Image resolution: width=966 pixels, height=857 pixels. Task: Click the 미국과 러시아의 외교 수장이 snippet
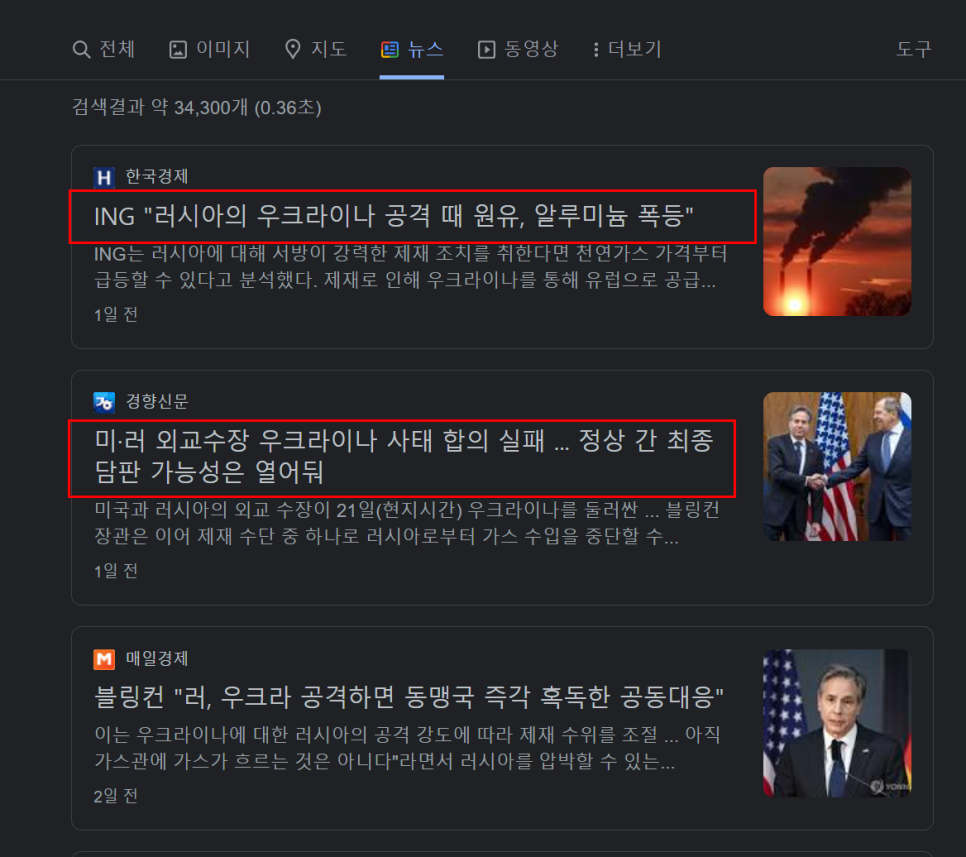[x=407, y=523]
